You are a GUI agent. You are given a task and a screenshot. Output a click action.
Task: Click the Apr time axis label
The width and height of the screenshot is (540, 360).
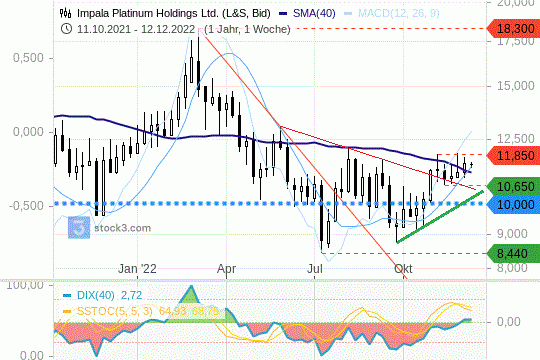pos(226,269)
